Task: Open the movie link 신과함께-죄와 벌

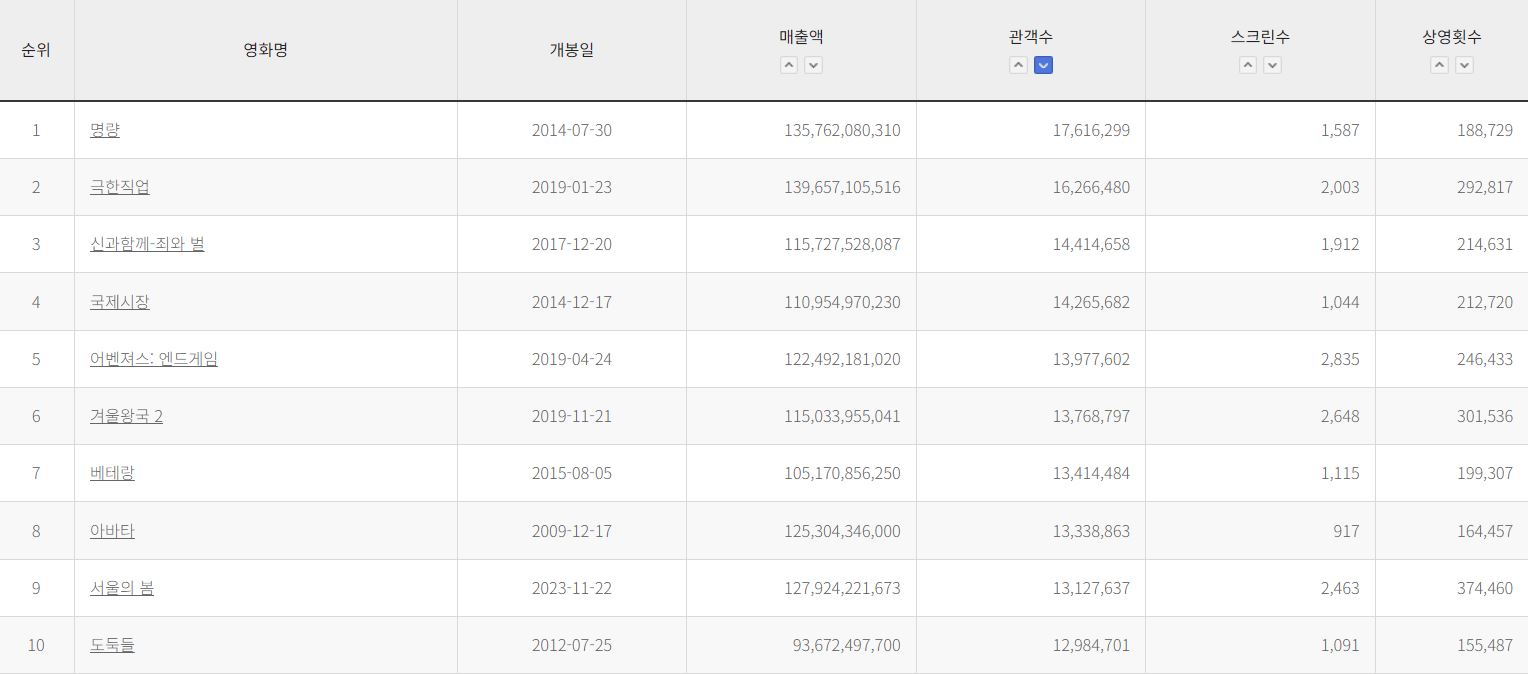Action: [147, 244]
